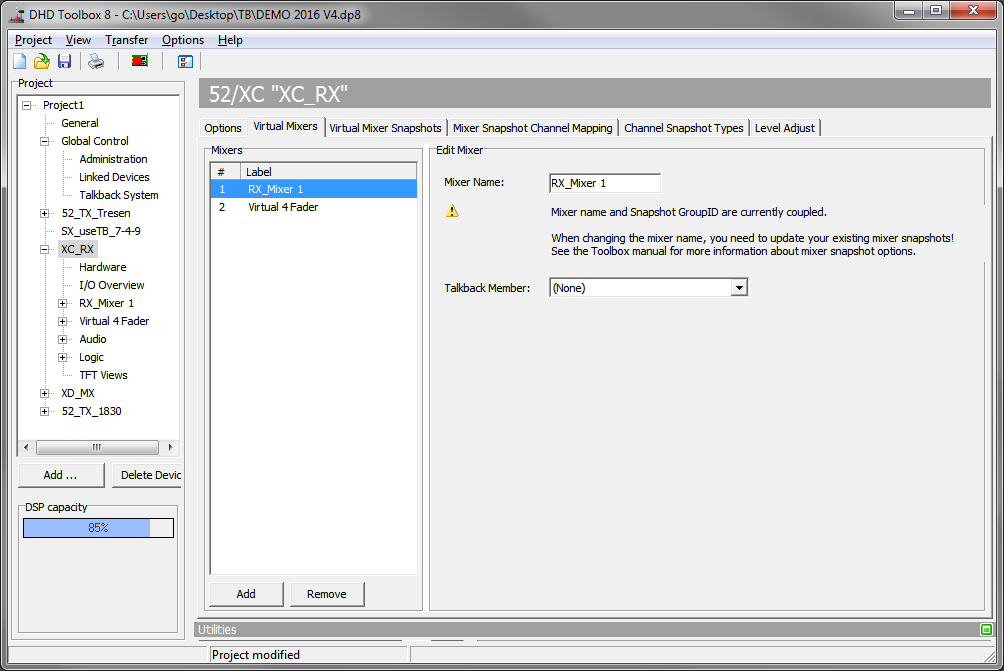Collapse the XC_RX tree node
The image size is (1004, 671).
[44, 249]
